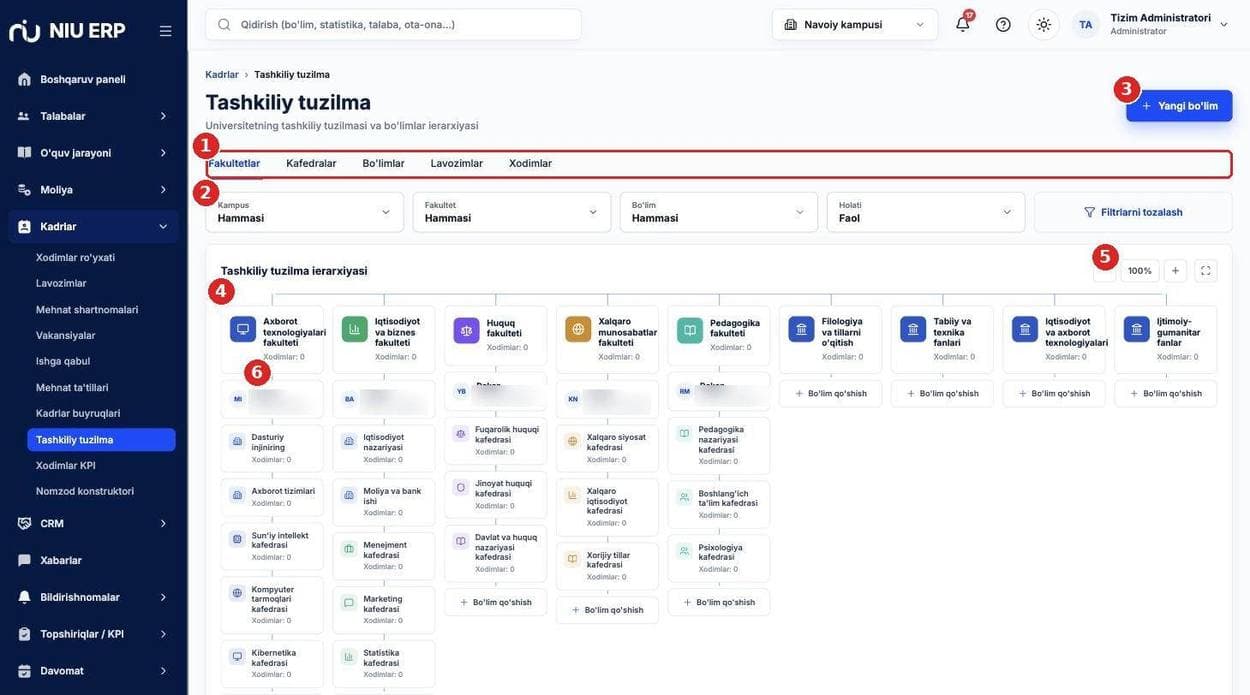Click the TA user avatar
1250x695 pixels.
coord(1085,24)
